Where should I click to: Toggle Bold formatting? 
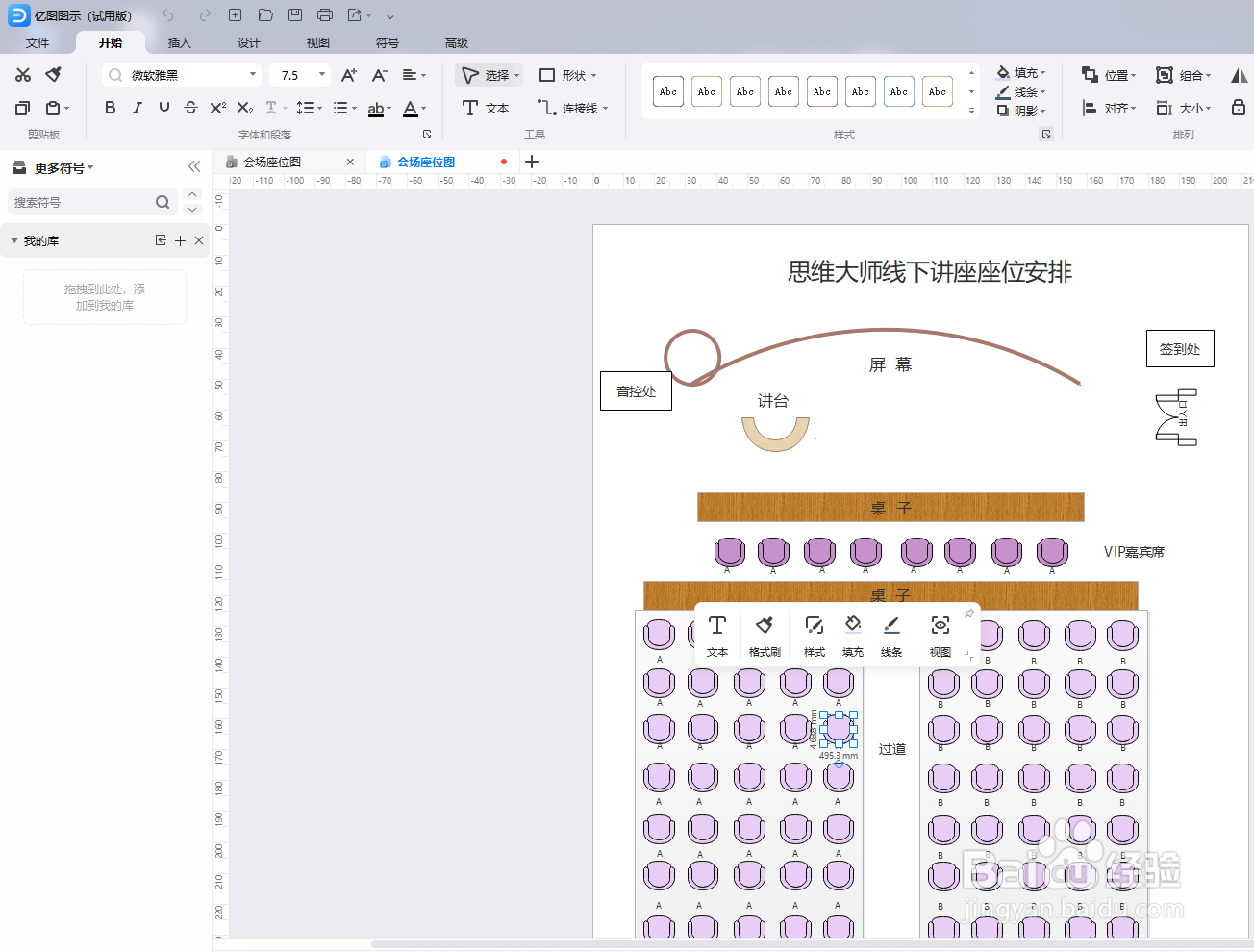tap(111, 108)
